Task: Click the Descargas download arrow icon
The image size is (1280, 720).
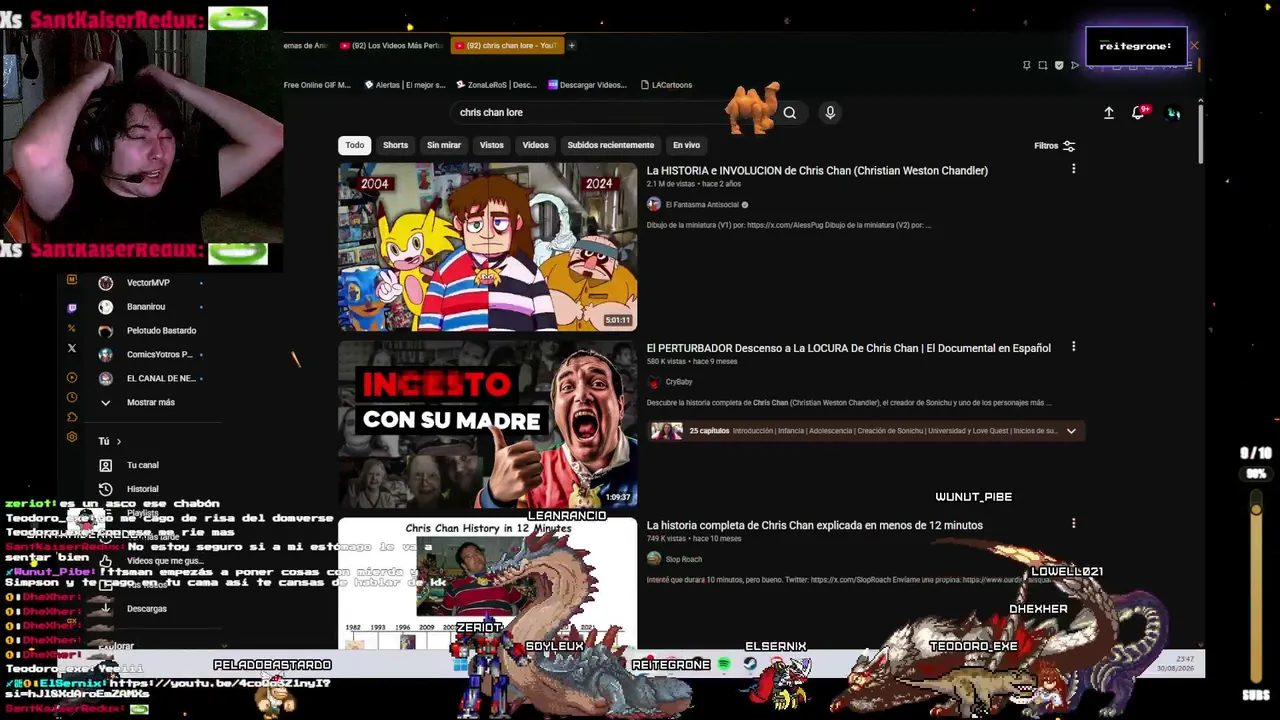Action: pyautogui.click(x=105, y=608)
